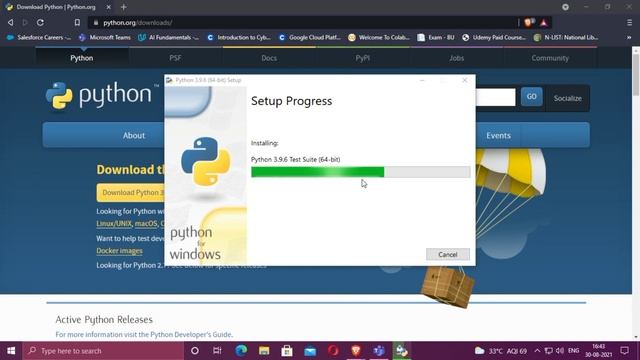This screenshot has height=360, width=640.
Task: Select the PyPI top navigation tab
Action: tap(362, 58)
